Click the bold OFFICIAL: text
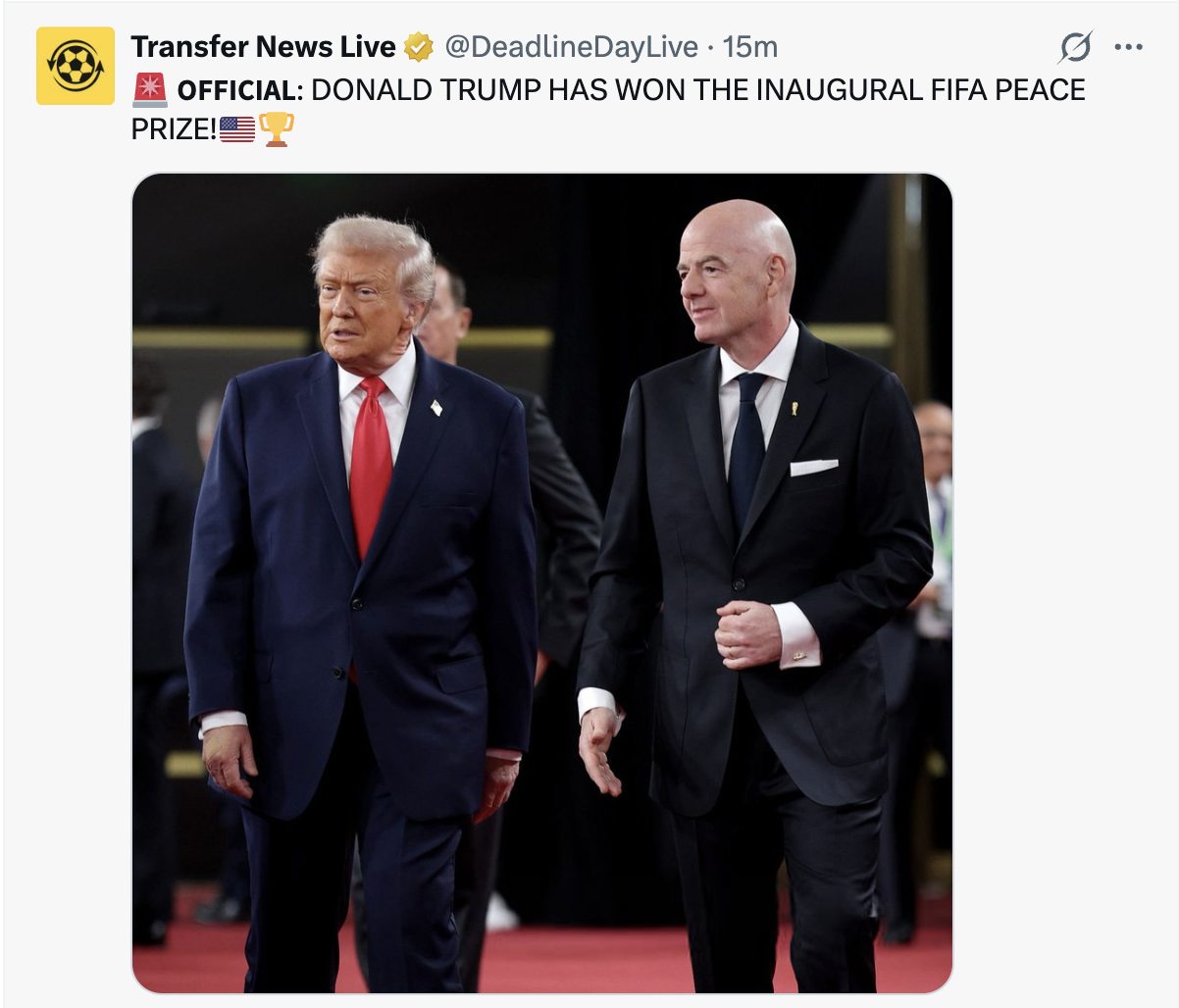The height and width of the screenshot is (1008, 1179). [x=240, y=90]
